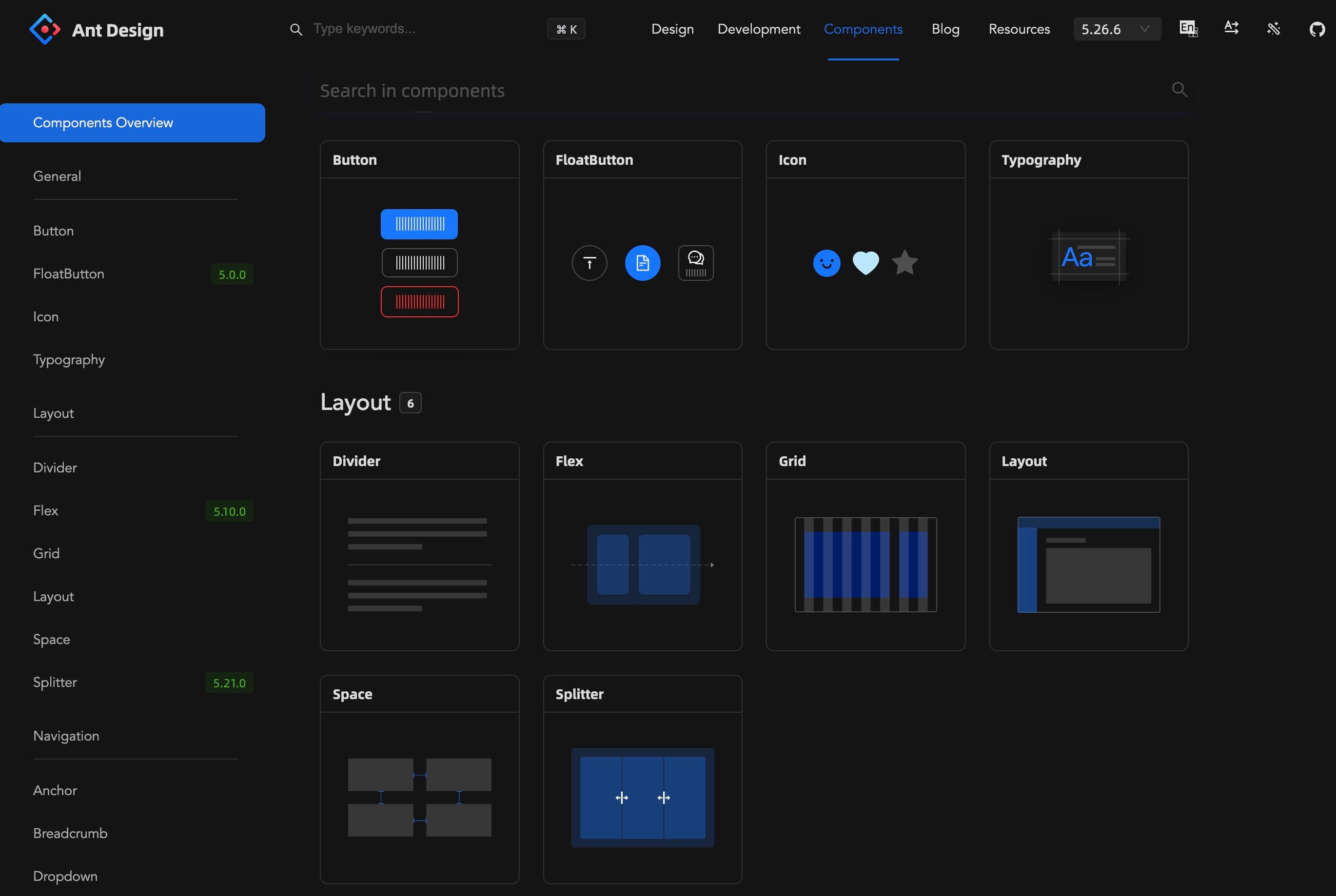Click the blue smiley face icon
1336x896 pixels.
(x=826, y=263)
